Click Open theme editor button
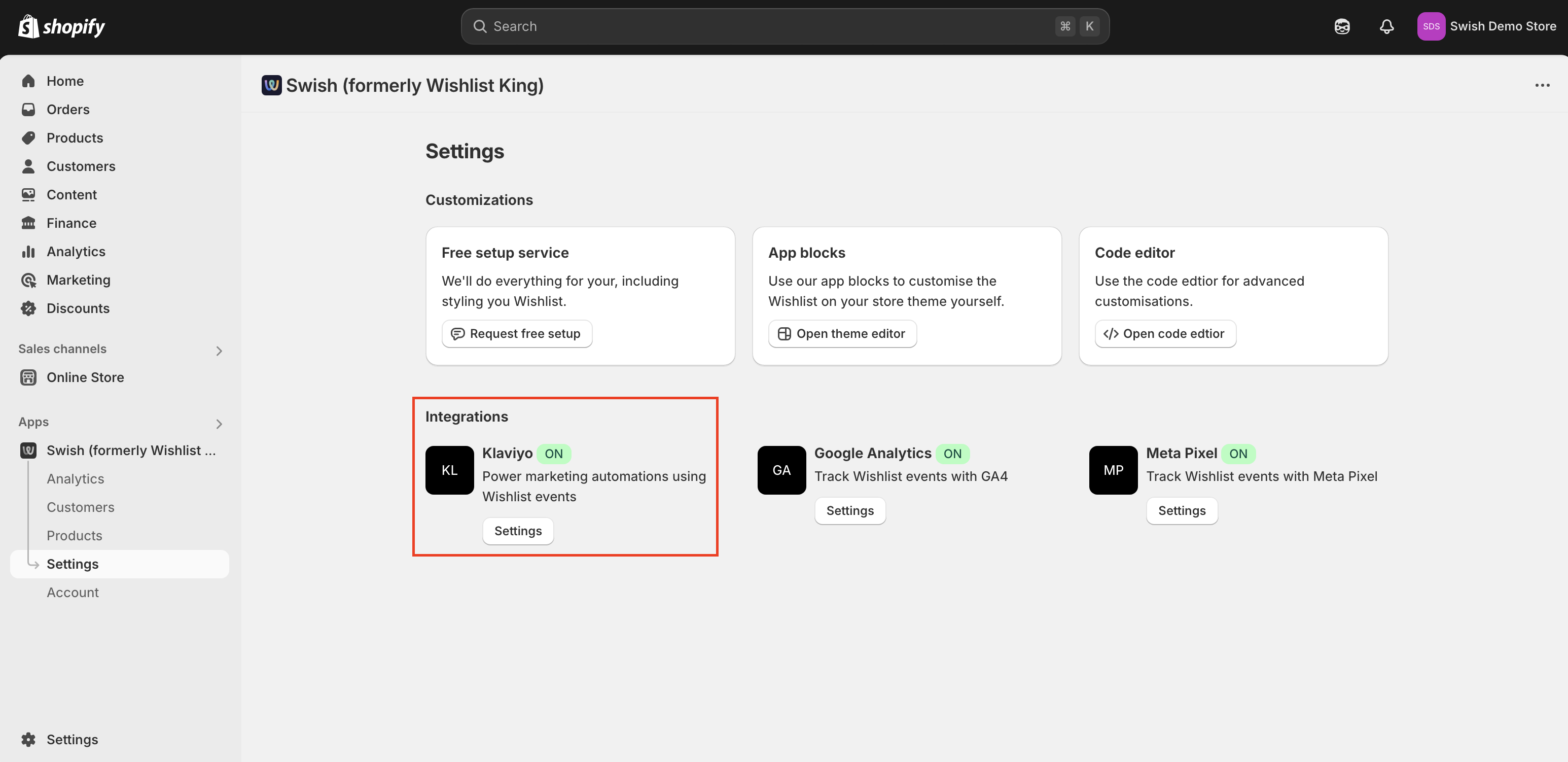Image resolution: width=1568 pixels, height=762 pixels. pos(842,334)
